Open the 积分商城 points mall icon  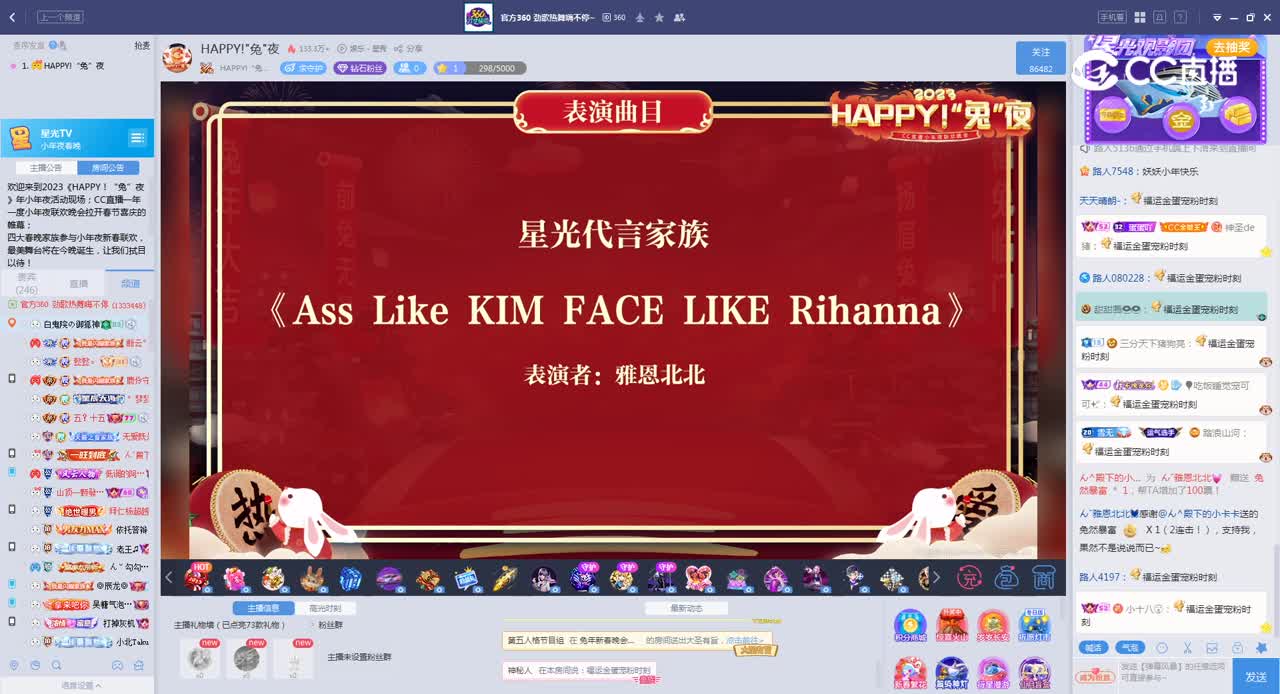point(910,626)
